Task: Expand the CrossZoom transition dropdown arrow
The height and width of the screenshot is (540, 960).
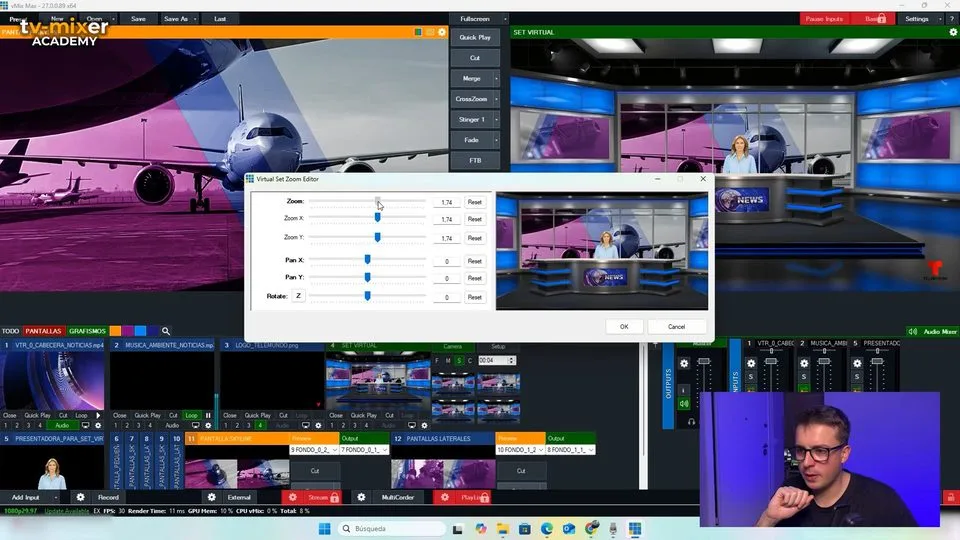Action: (496, 99)
